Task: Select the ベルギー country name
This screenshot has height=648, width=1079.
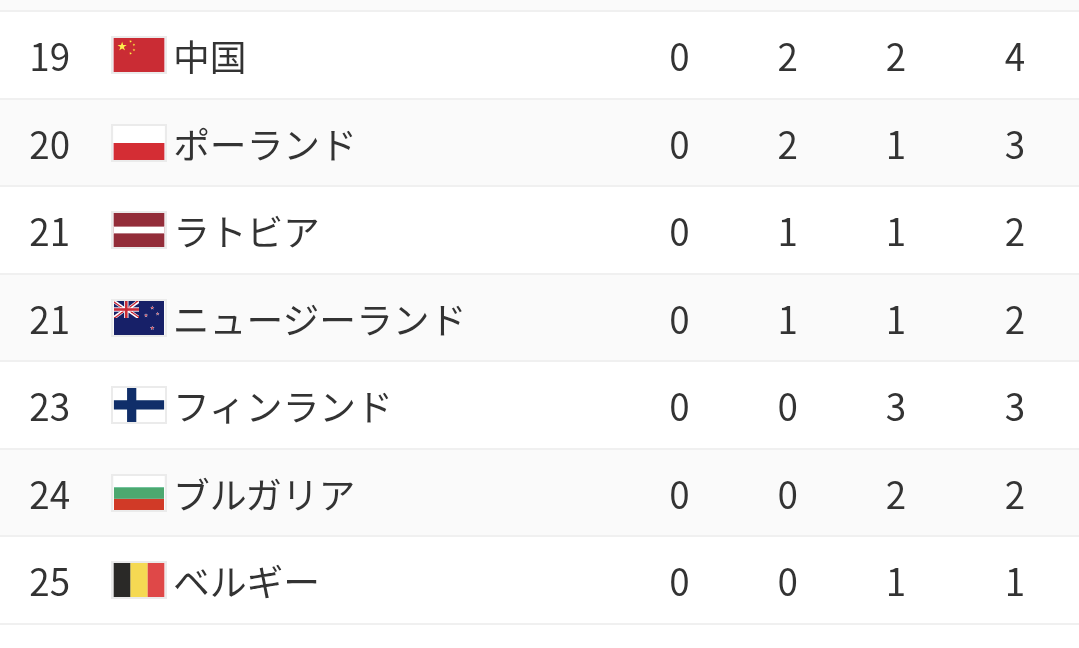Action: (246, 582)
